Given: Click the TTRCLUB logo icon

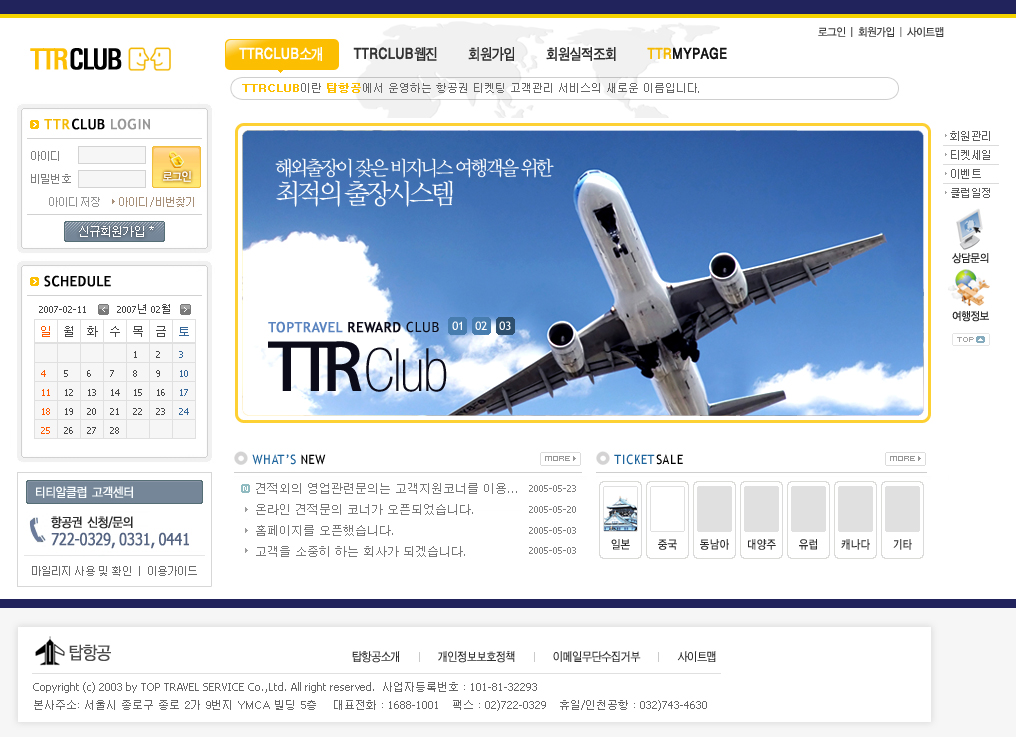Looking at the screenshot, I should click(x=100, y=59).
